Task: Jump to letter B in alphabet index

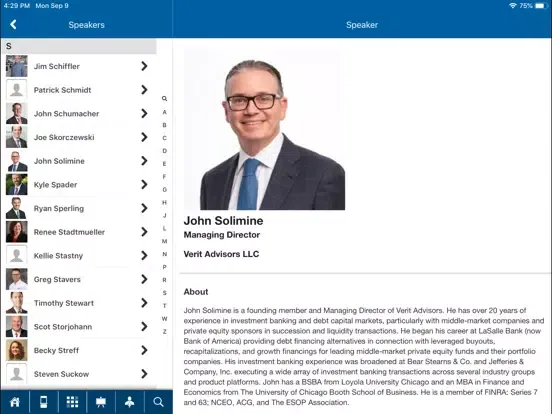Action: pos(164,125)
